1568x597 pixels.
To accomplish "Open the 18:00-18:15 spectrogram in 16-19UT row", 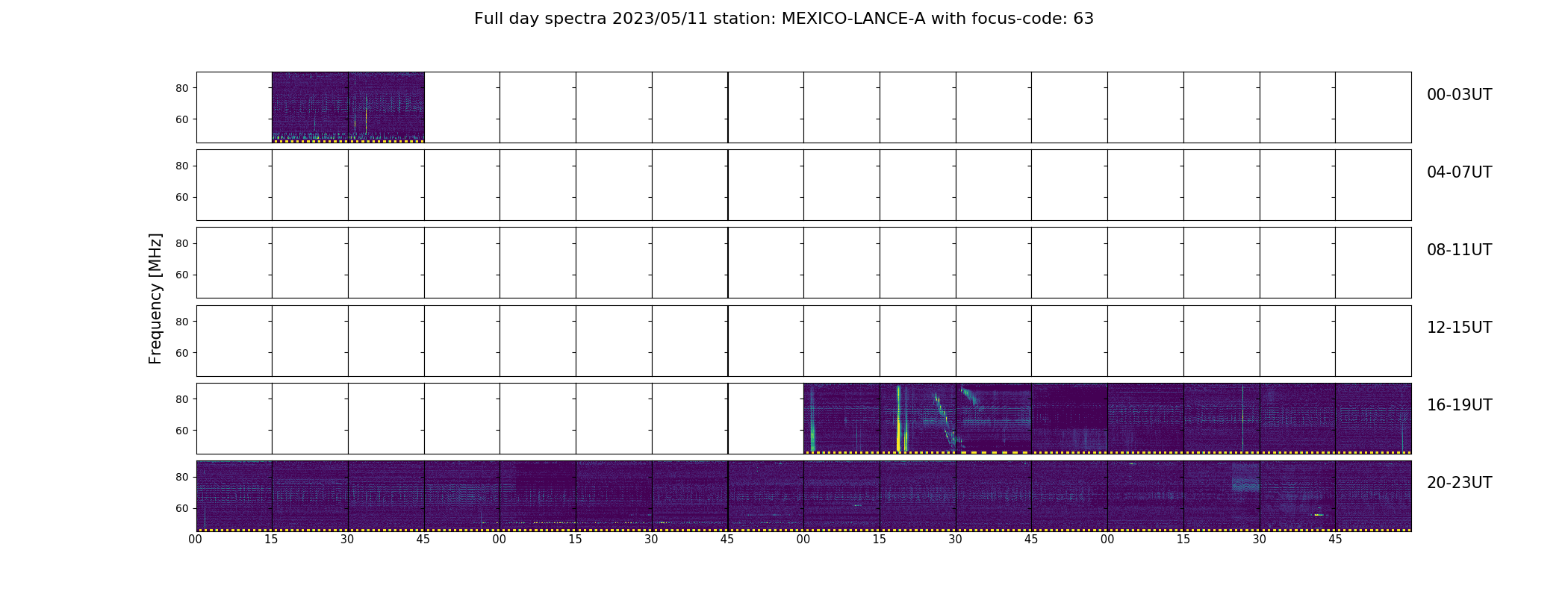I will 841,419.
